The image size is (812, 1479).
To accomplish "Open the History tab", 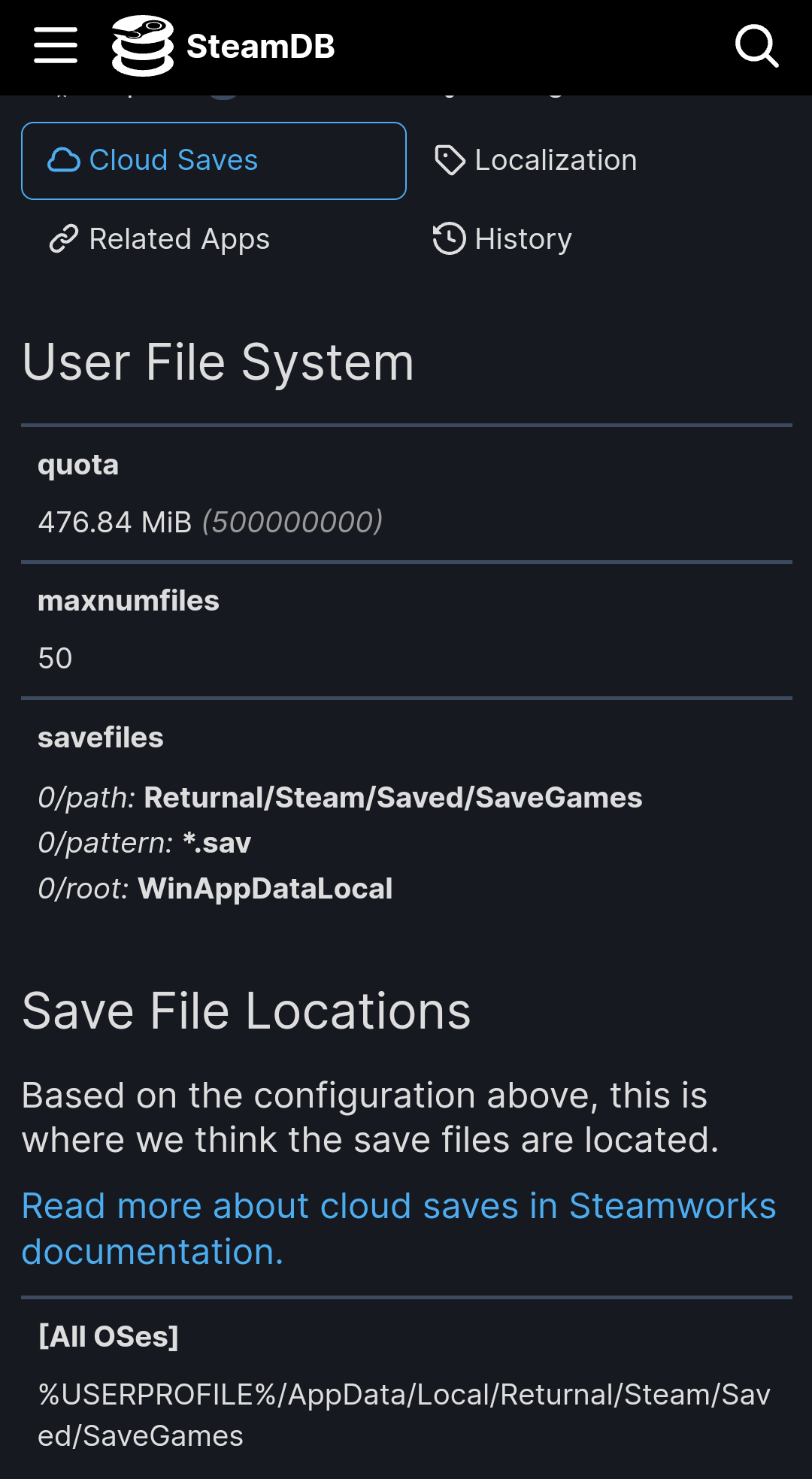I will click(523, 239).
